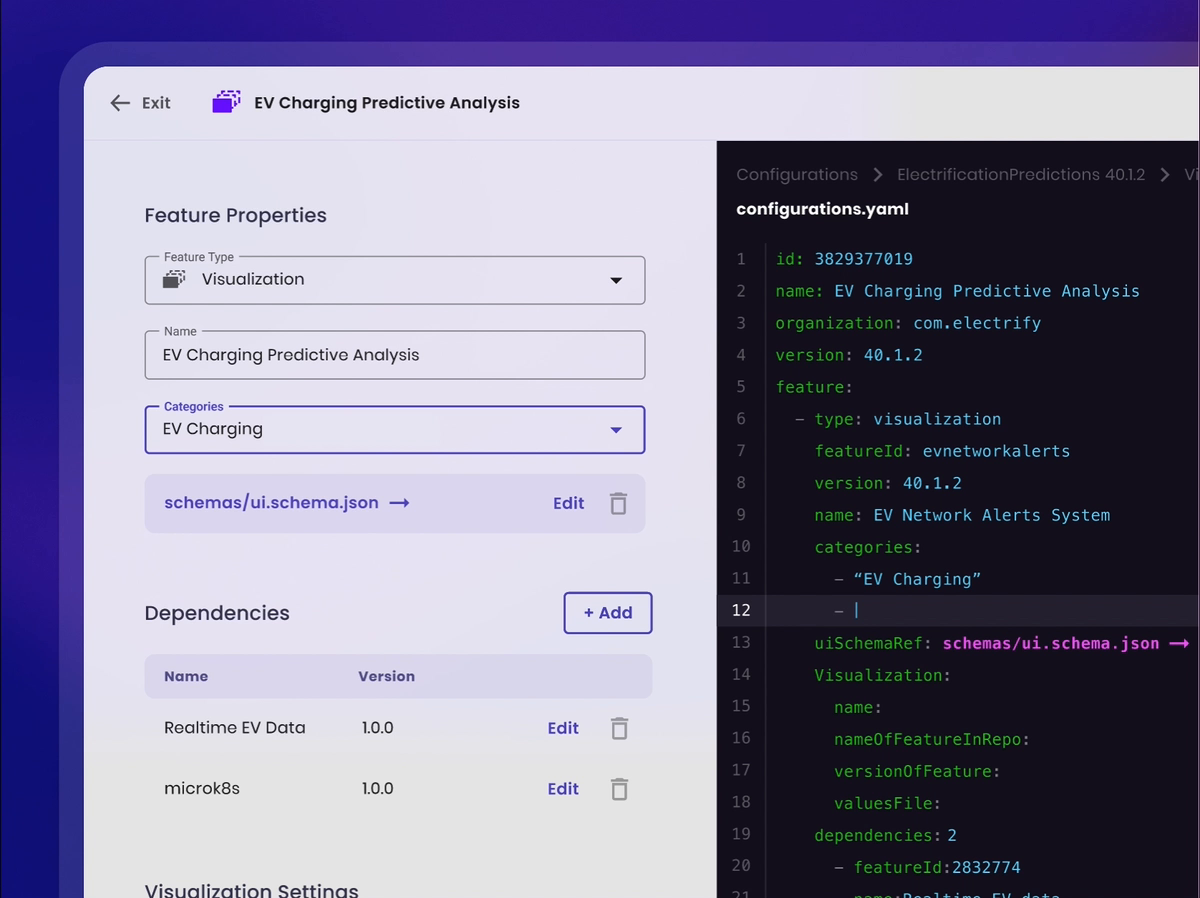Delete the microk8s dependency

point(619,789)
